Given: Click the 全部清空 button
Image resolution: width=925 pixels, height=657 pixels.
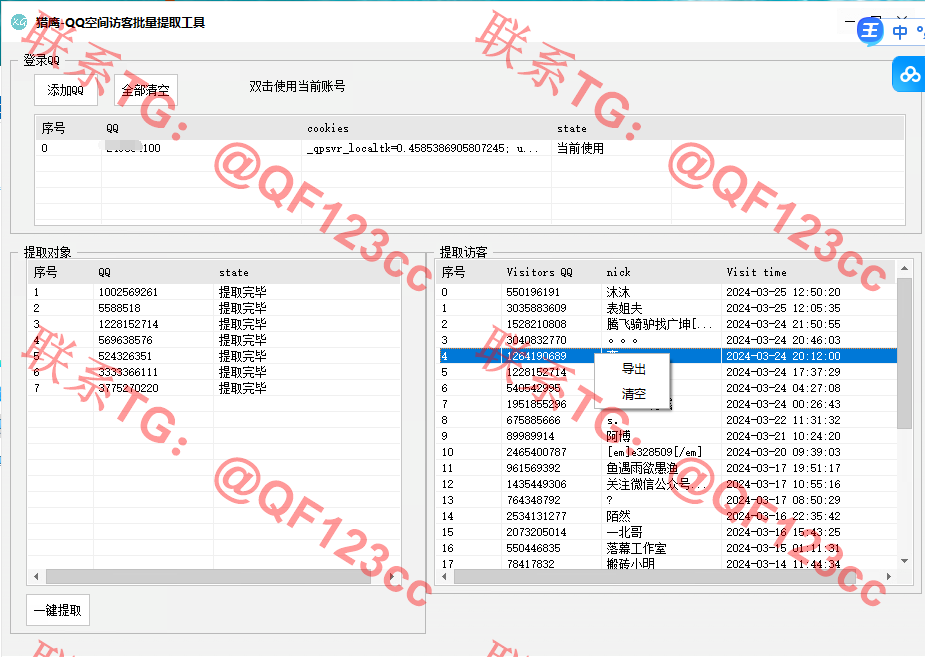Looking at the screenshot, I should coord(145,90).
